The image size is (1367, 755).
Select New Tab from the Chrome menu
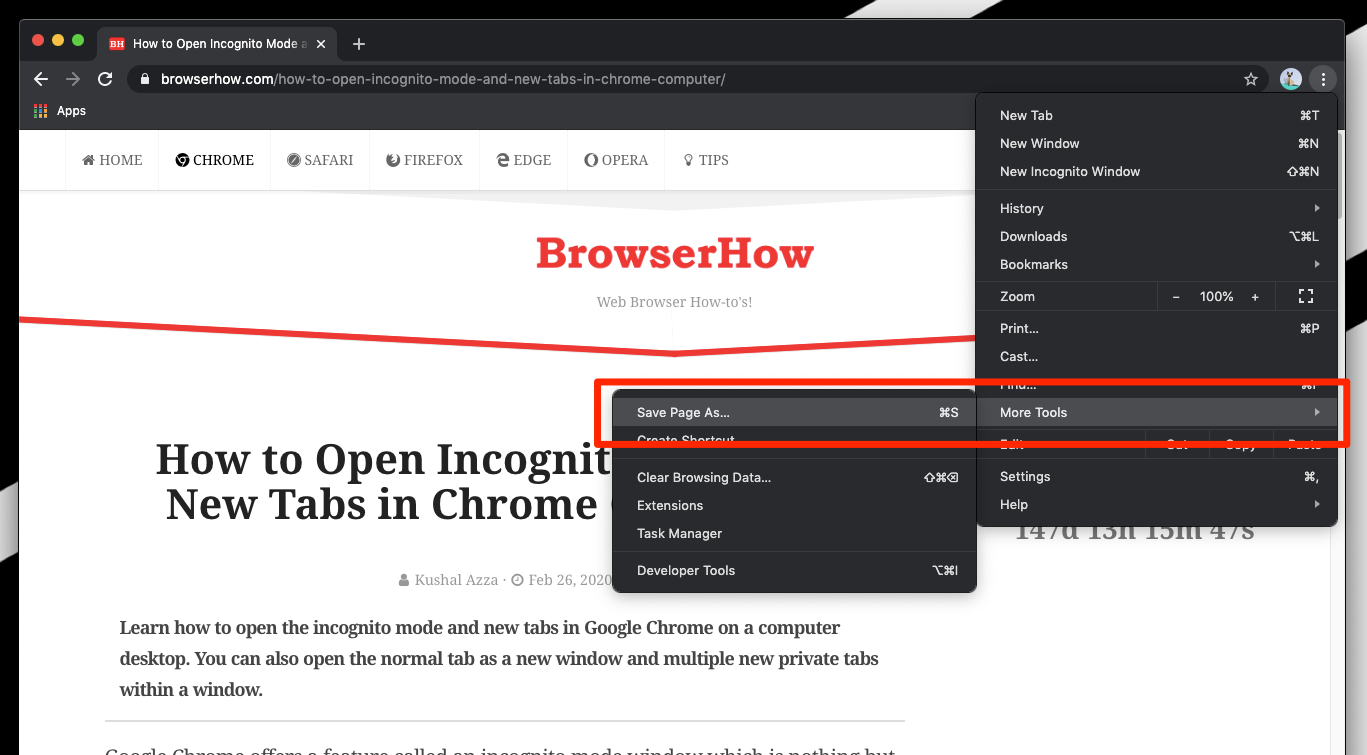pyautogui.click(x=1157, y=115)
